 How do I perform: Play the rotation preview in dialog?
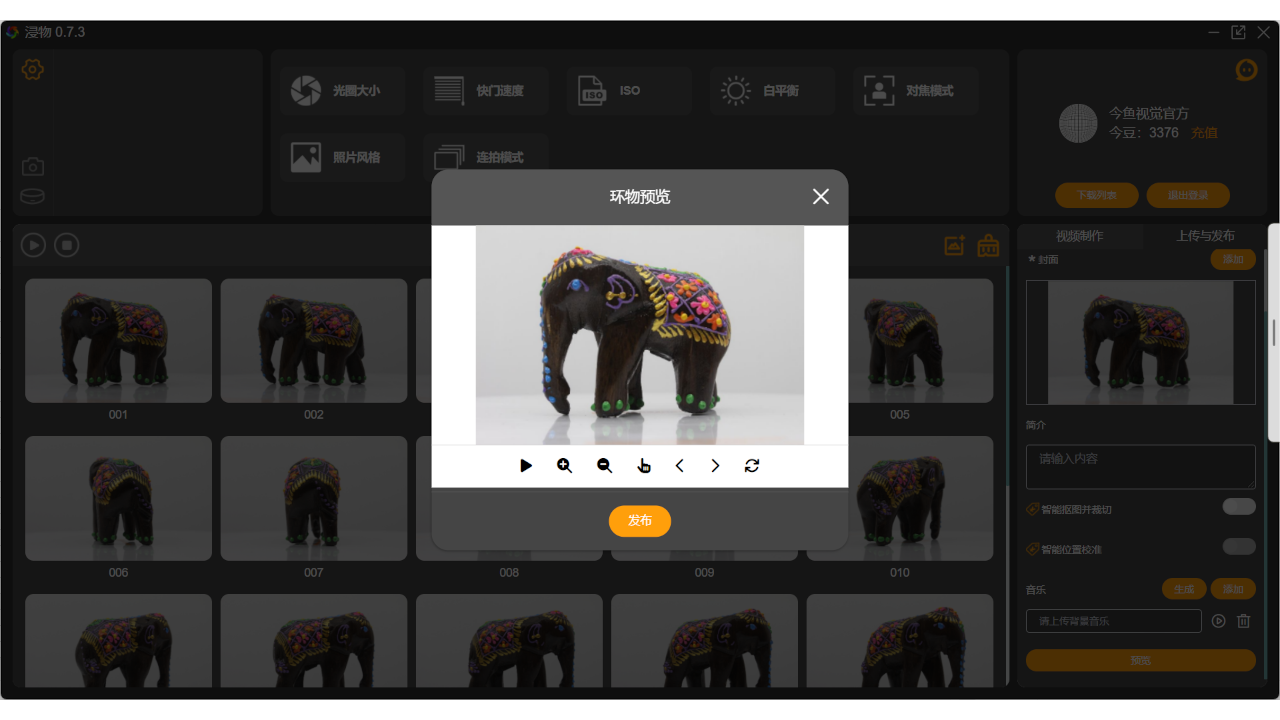[x=526, y=466]
